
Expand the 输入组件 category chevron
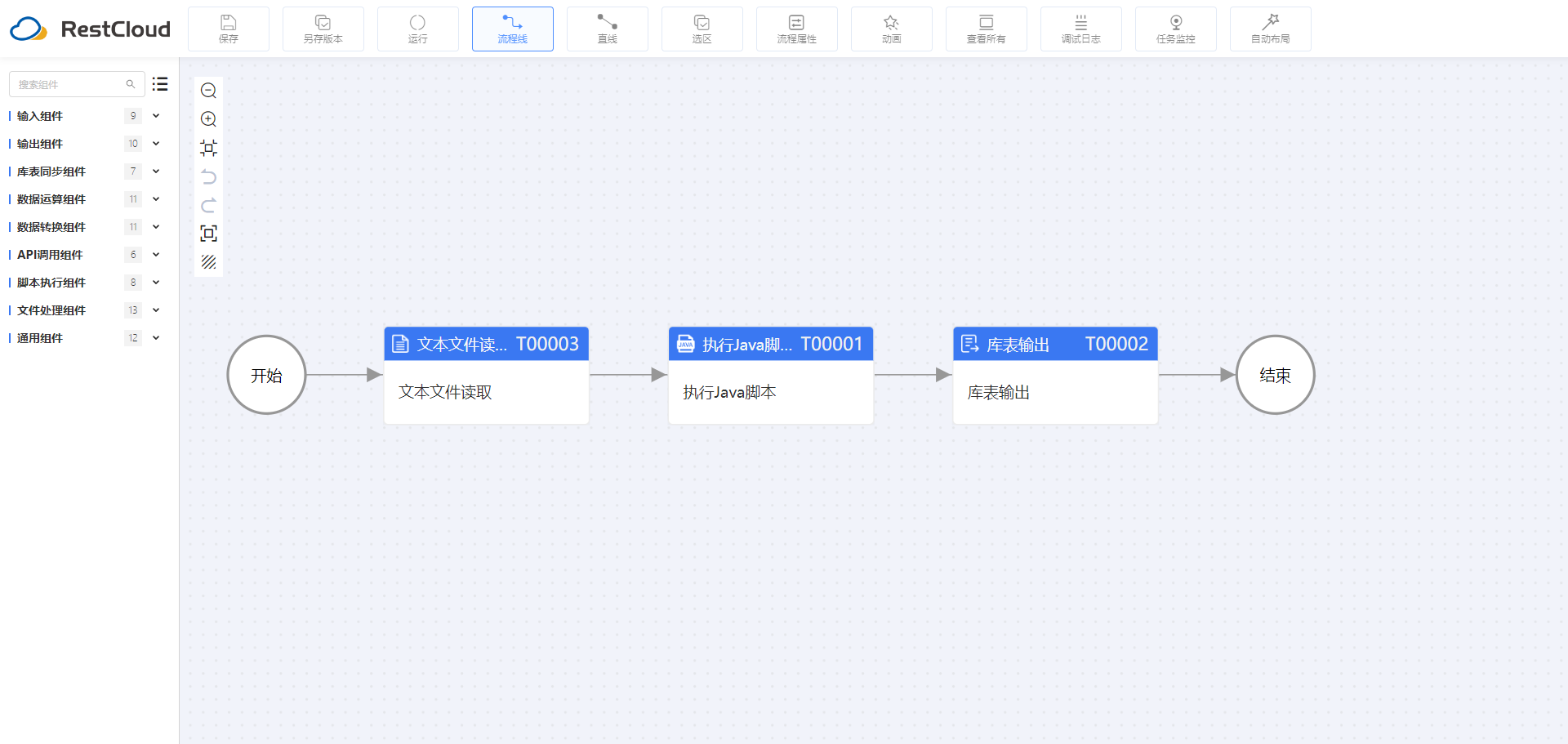(156, 116)
